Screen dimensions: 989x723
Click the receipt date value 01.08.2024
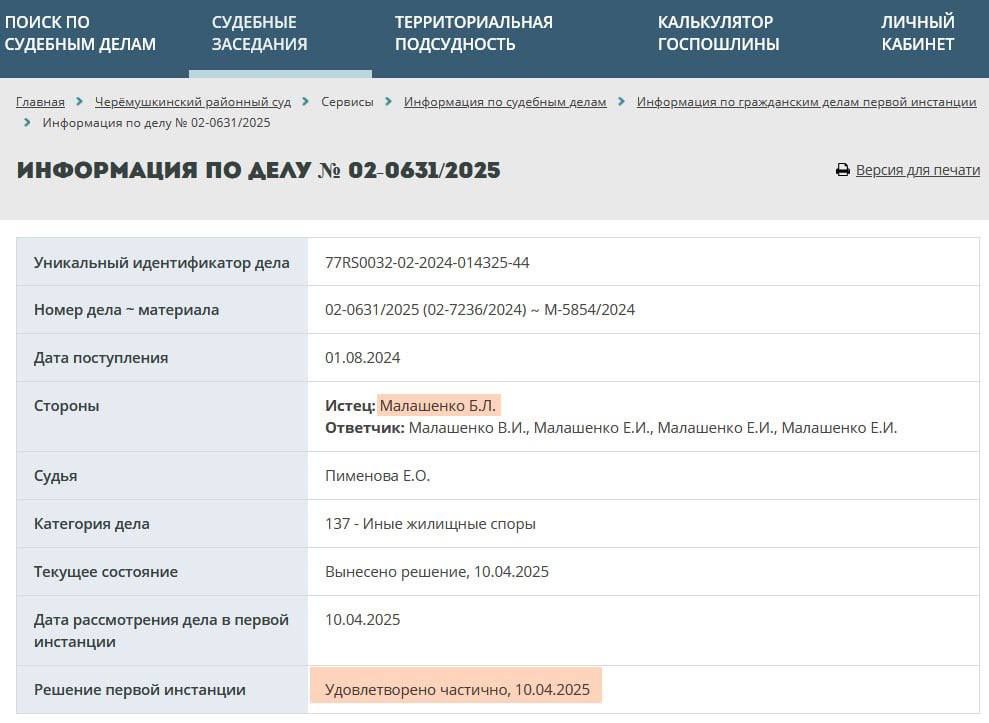coord(362,358)
